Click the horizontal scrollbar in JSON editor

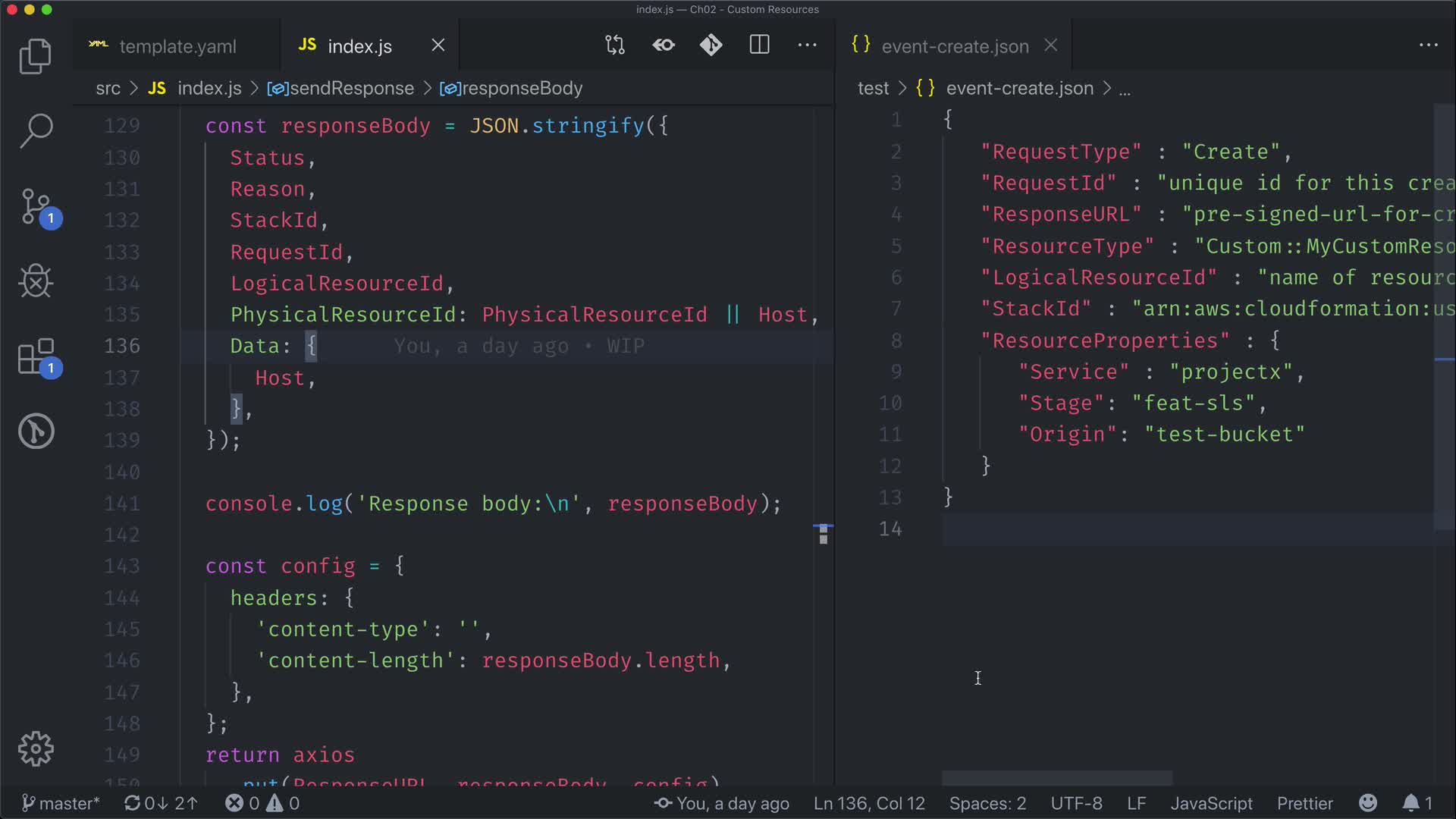[1057, 778]
